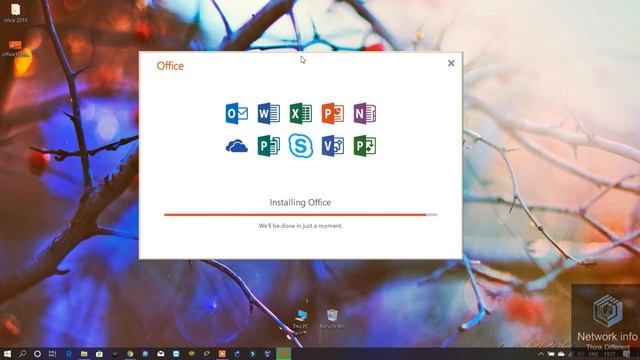Viewport: 640px width, 360px height.
Task: Open Cortana from the taskbar
Action: click(x=37, y=353)
